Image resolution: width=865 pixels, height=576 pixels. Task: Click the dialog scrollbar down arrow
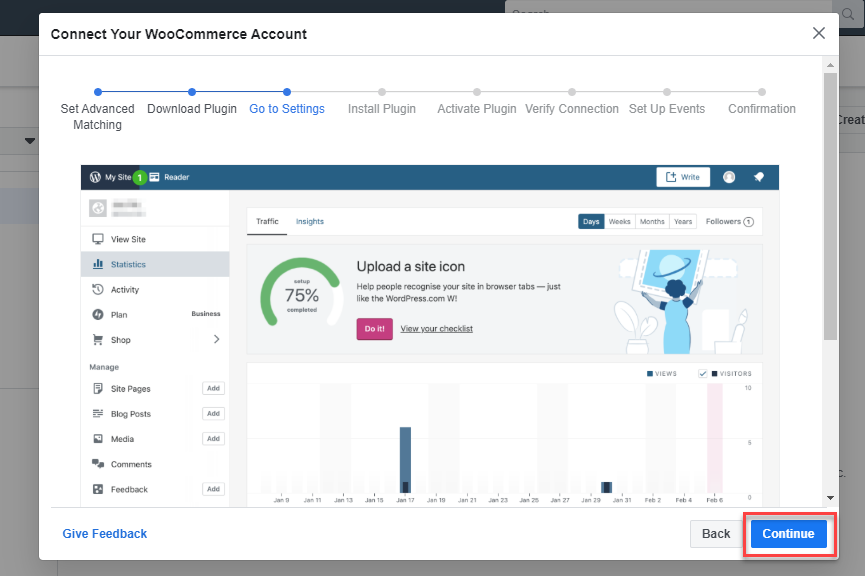pos(830,498)
